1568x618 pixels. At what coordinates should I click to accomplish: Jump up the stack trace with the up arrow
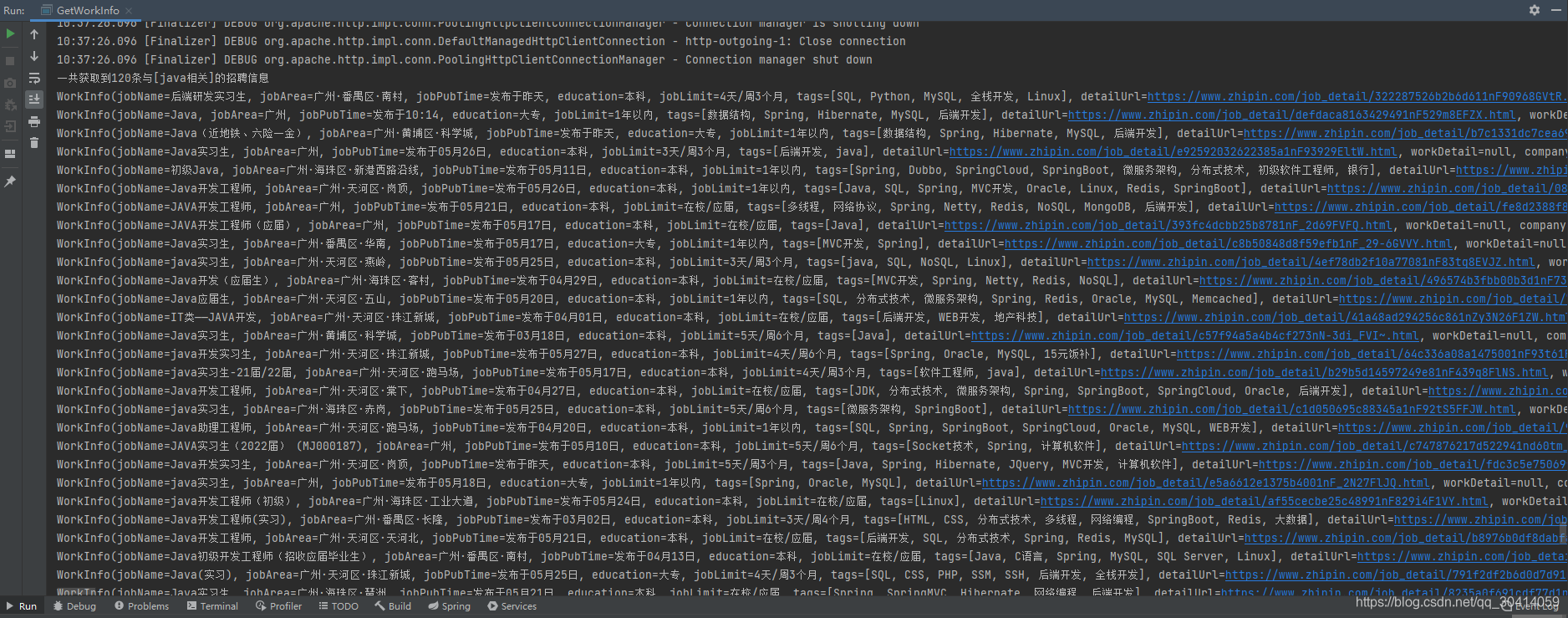(34, 34)
